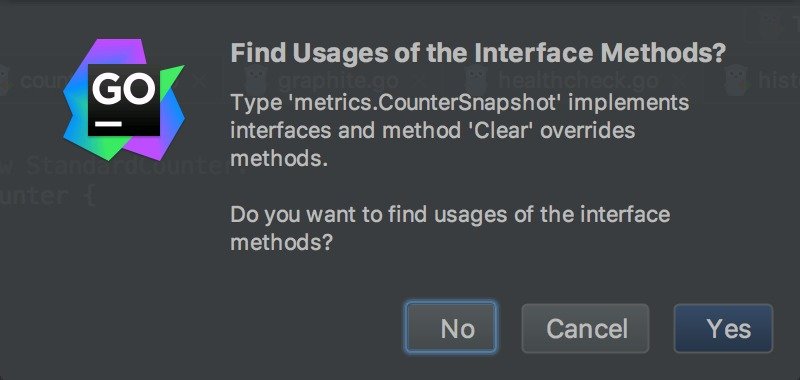This screenshot has height=380, width=800.
Task: Close the counter editor tab behind the logo
Action: click(199, 81)
